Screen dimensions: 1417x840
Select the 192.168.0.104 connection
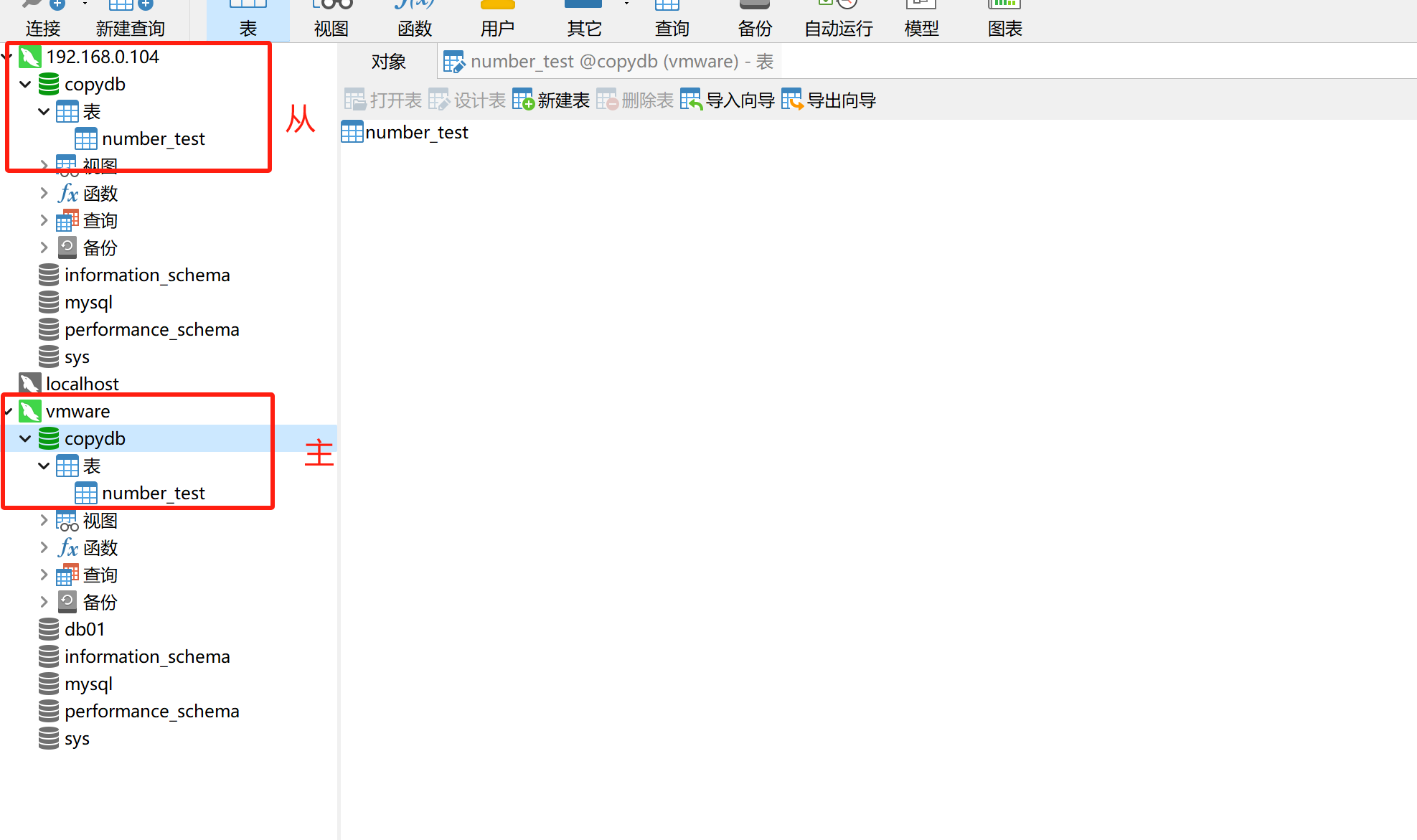click(x=103, y=57)
